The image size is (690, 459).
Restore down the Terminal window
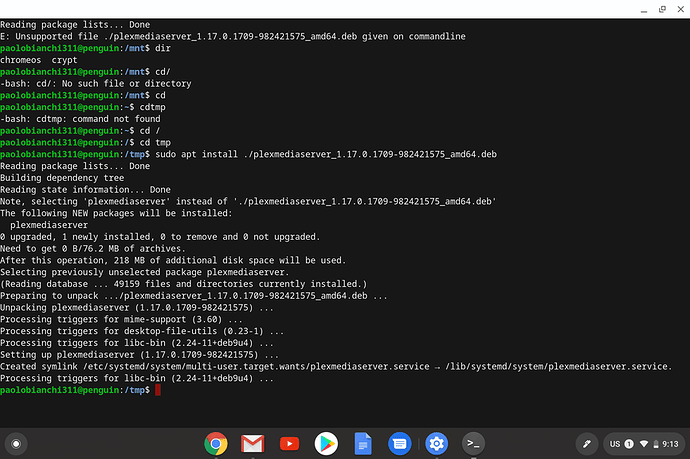662,9
